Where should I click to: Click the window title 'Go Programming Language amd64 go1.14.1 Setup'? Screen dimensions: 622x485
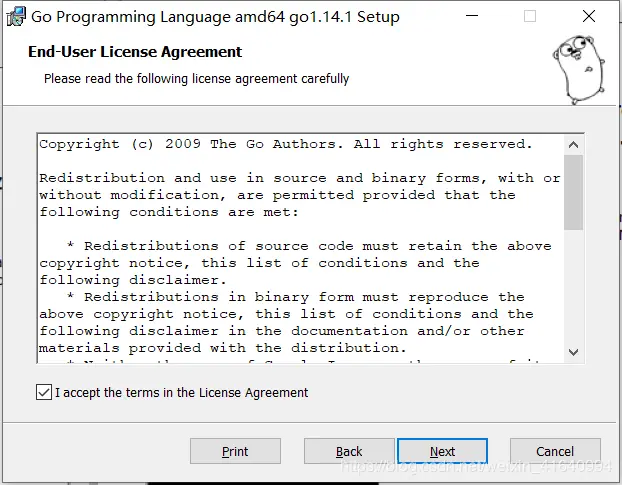pos(215,17)
